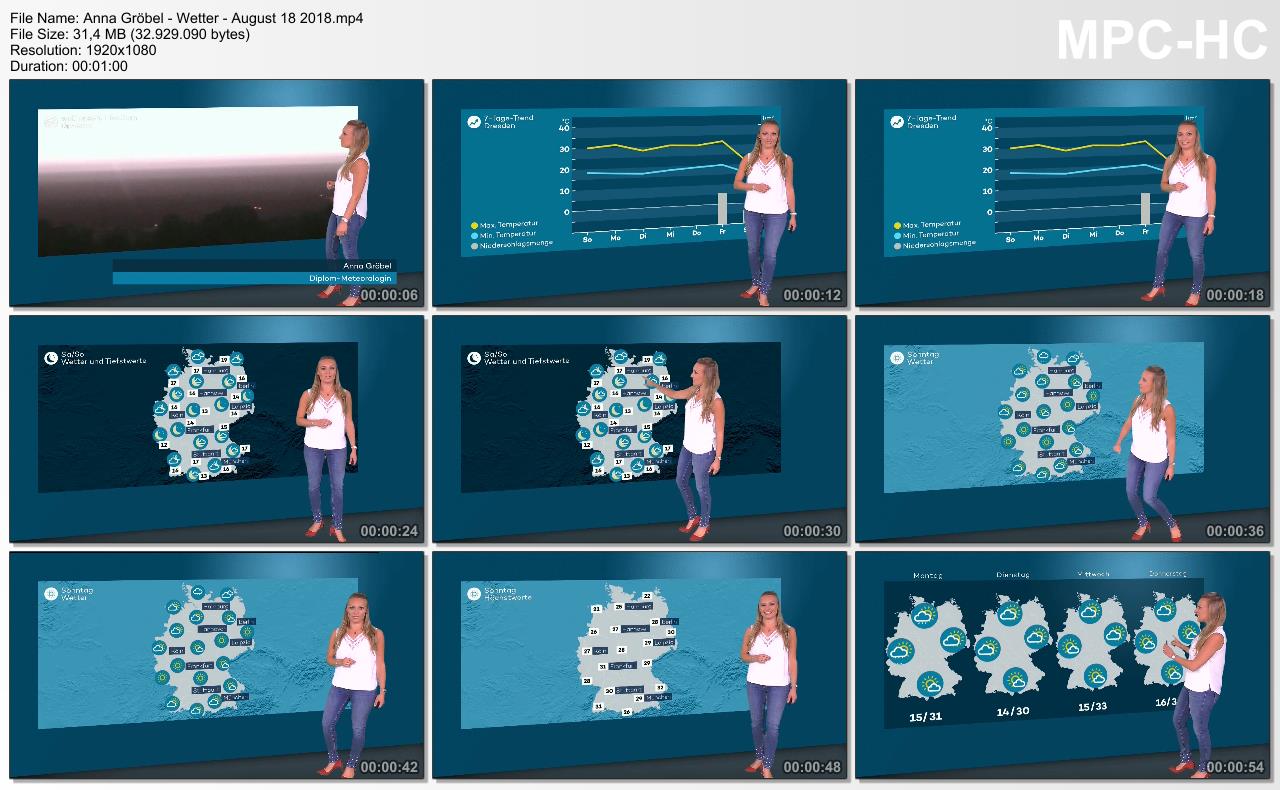This screenshot has height=790, width=1280.
Task: Open the thumbnail at timestamp 00:00:48
Action: (640, 665)
